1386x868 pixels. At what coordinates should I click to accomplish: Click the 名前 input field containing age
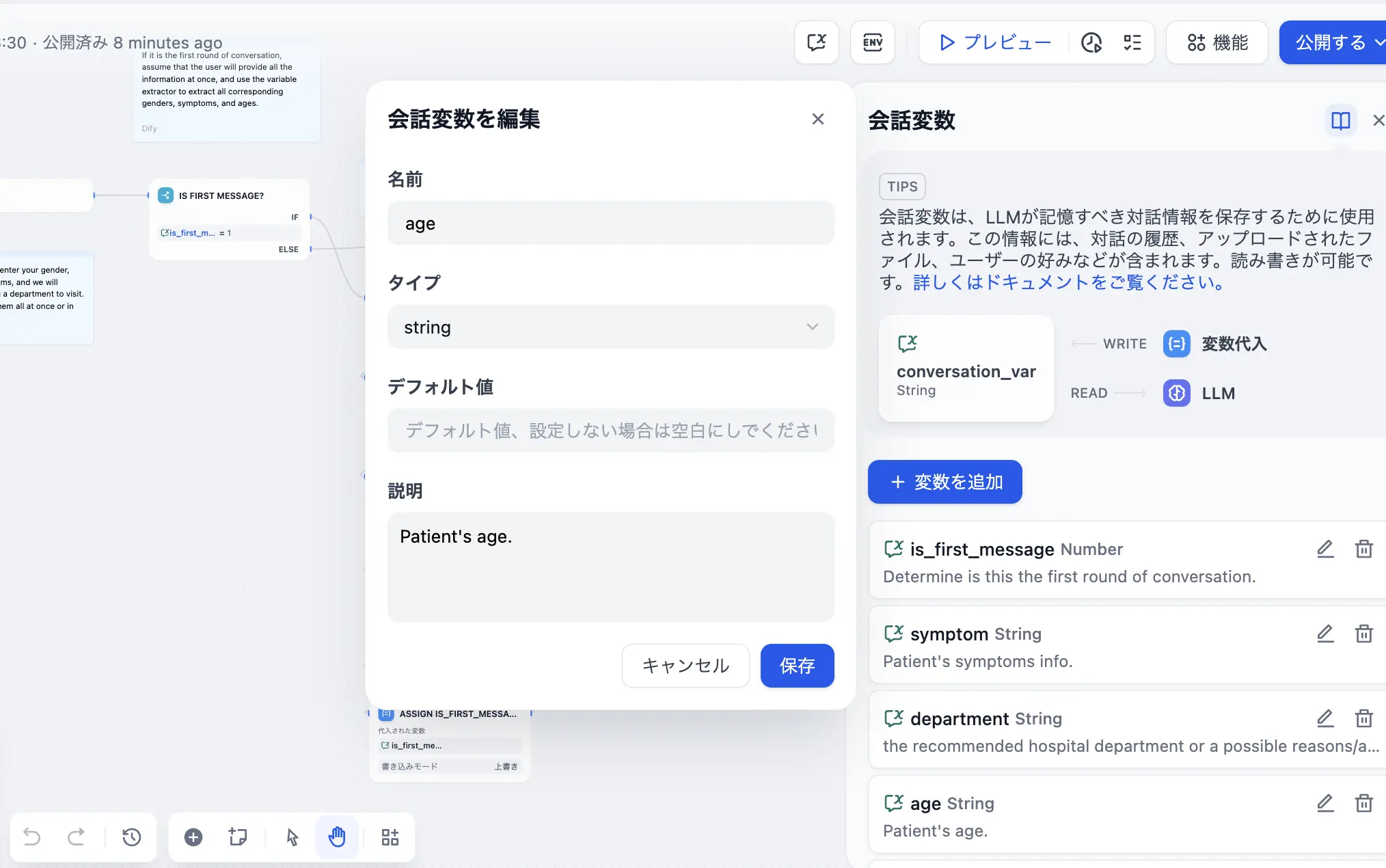coord(610,223)
